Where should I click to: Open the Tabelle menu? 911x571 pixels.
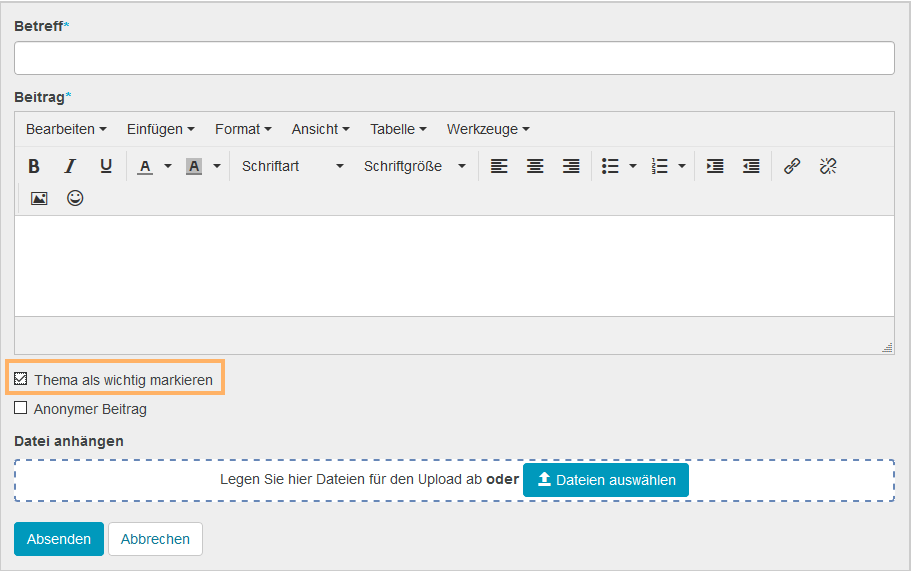[x=398, y=129]
